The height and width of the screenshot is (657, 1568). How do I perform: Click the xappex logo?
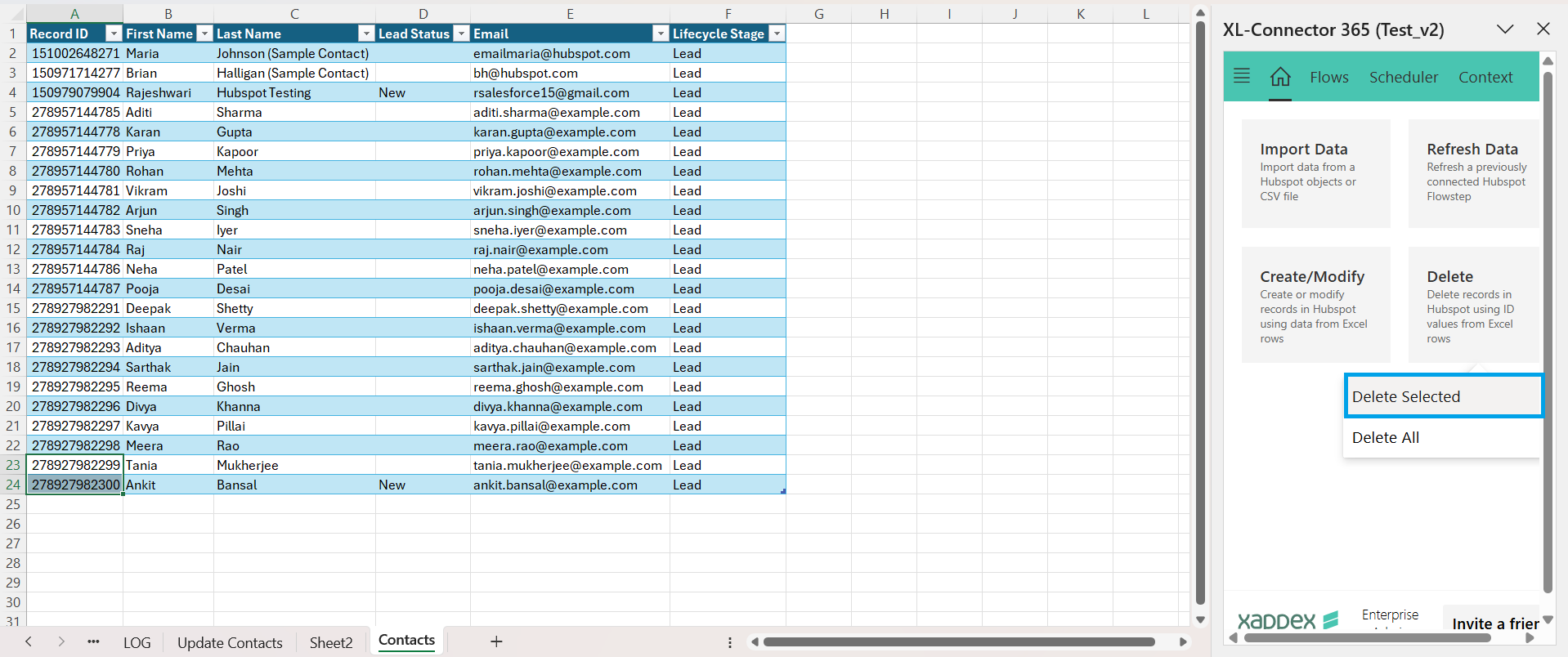(x=1288, y=620)
